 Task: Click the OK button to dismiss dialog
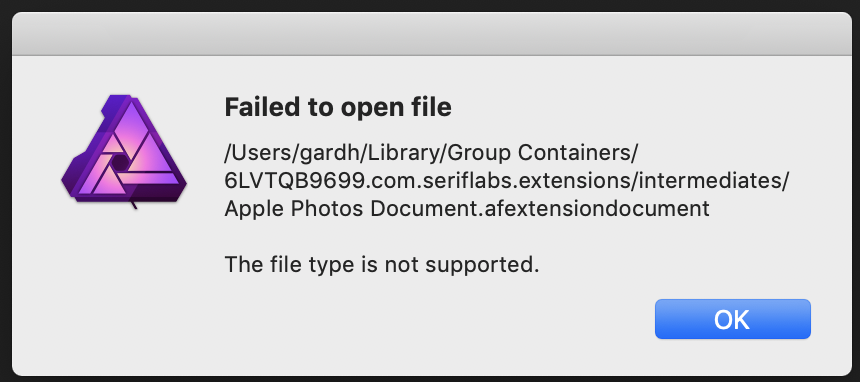coord(732,319)
